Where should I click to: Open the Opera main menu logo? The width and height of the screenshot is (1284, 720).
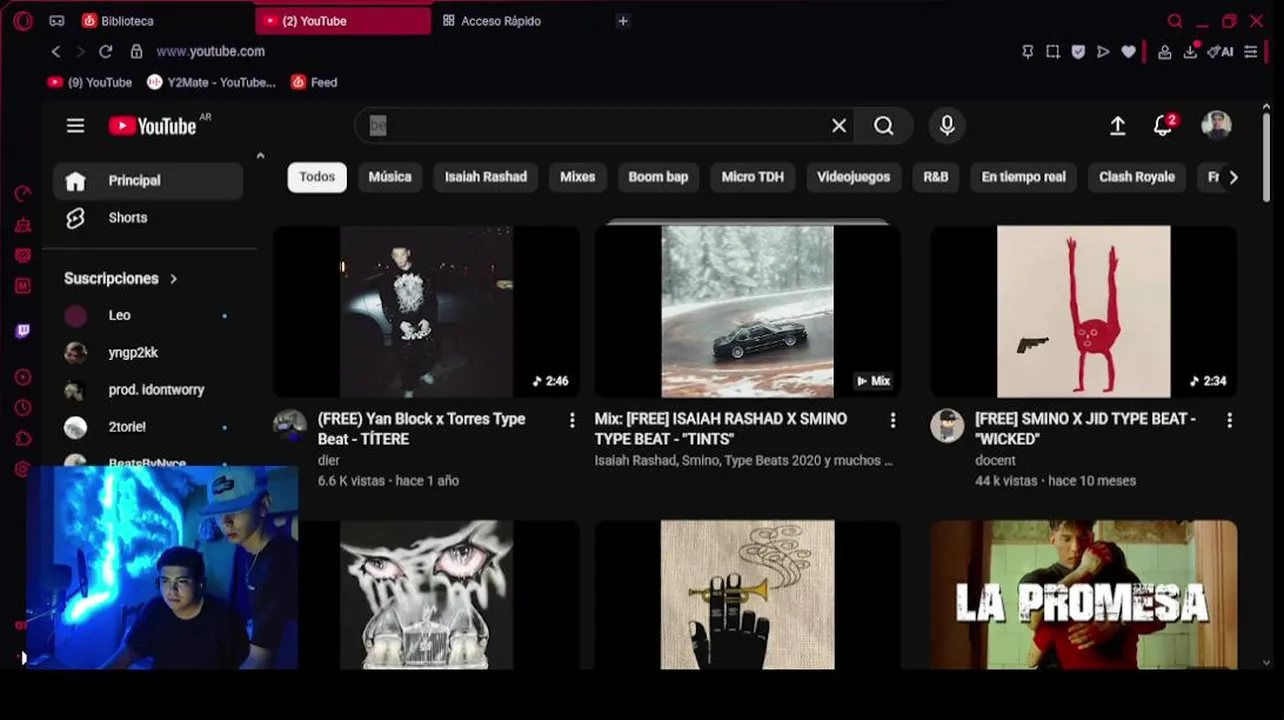[x=23, y=21]
